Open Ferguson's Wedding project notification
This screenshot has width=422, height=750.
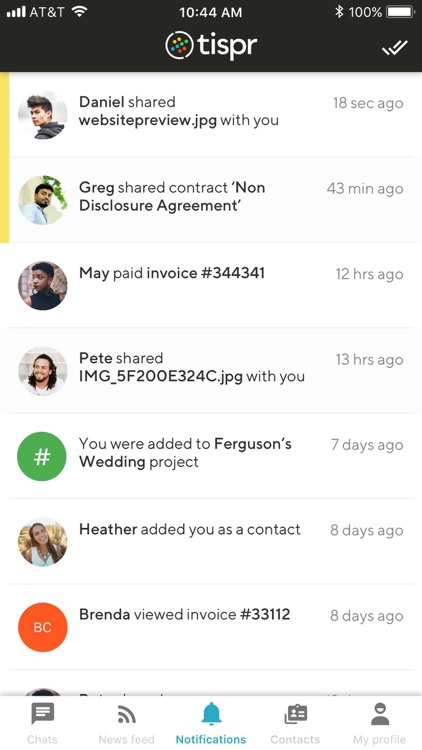215,456
